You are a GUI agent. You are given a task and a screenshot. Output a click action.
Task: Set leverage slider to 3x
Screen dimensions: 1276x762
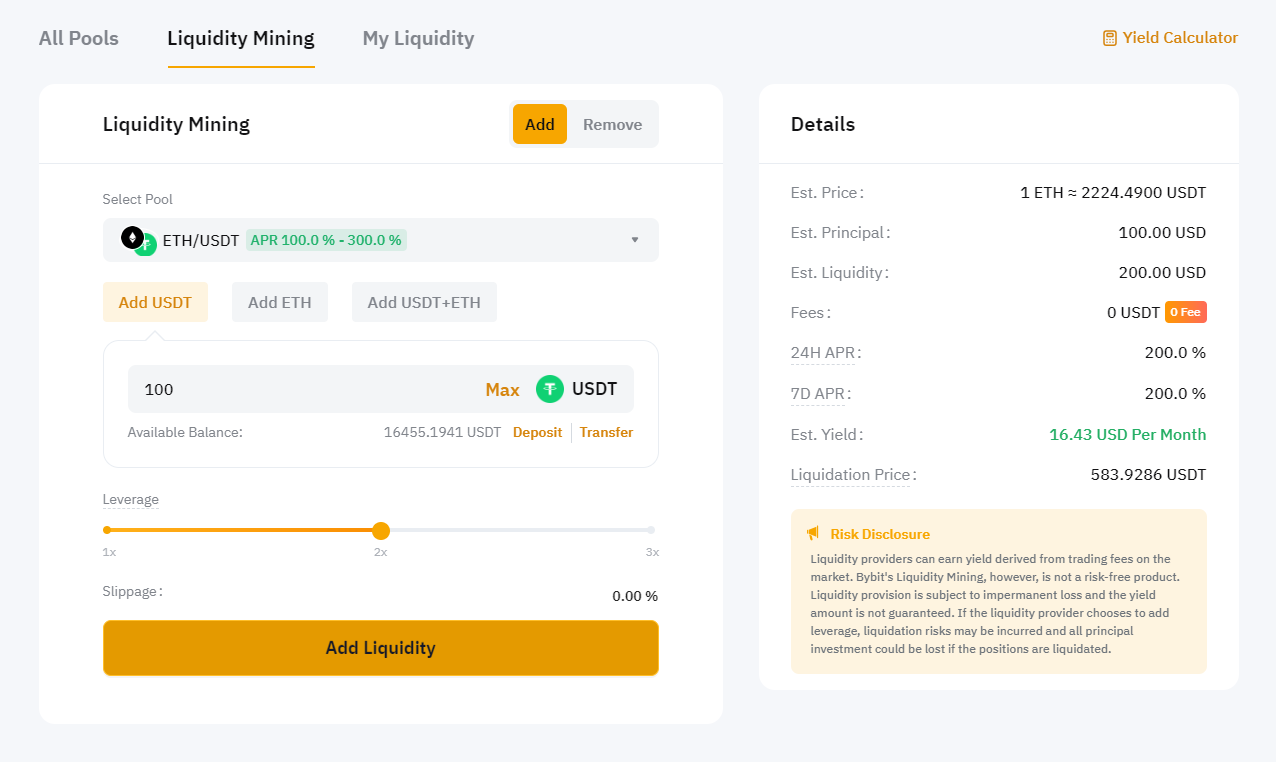[x=651, y=530]
